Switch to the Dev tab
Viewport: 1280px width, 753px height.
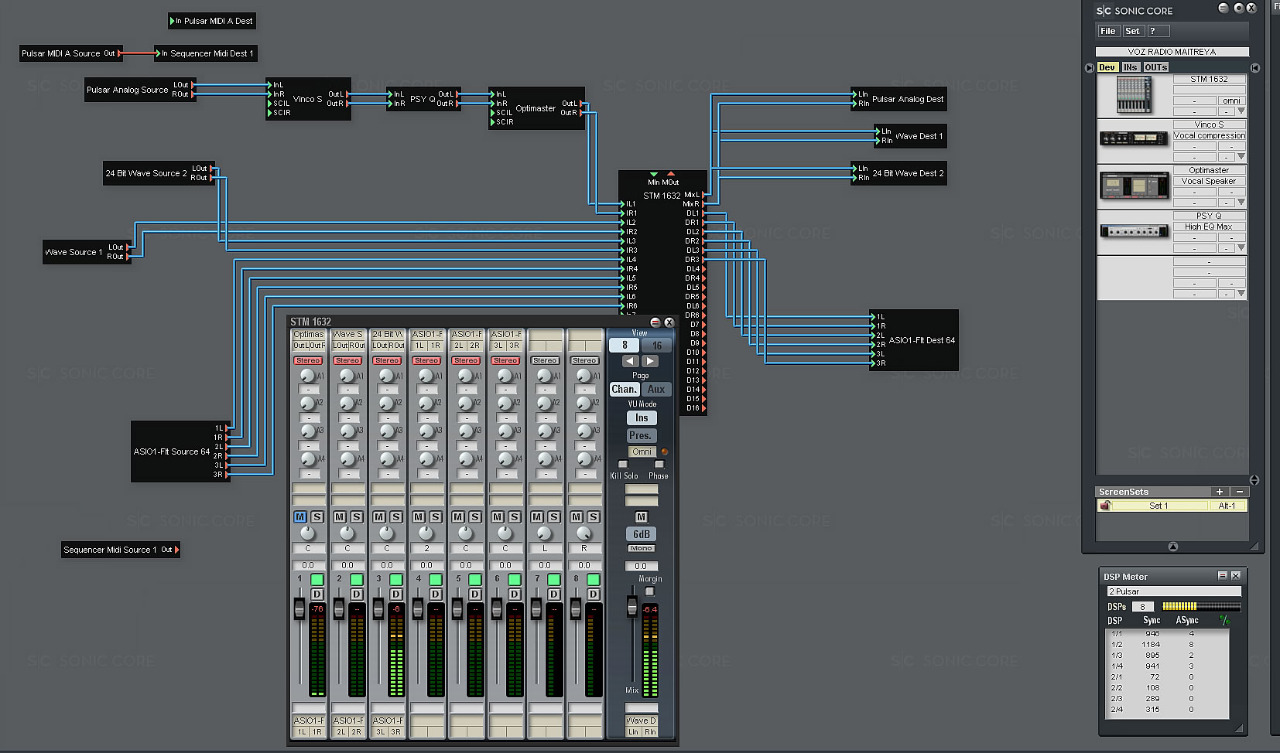(x=1107, y=68)
